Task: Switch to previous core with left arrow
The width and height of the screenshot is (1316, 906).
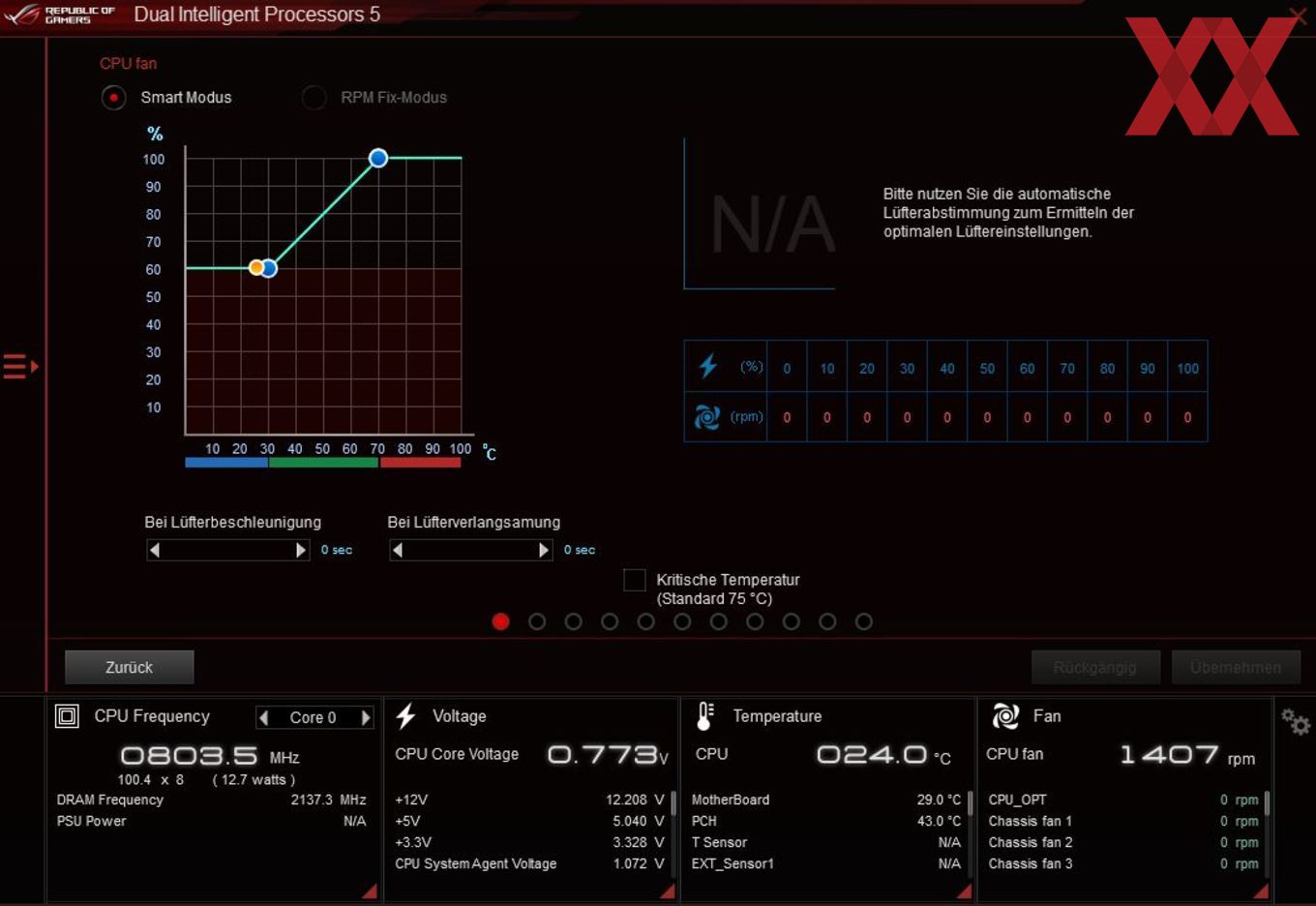Action: click(263, 717)
